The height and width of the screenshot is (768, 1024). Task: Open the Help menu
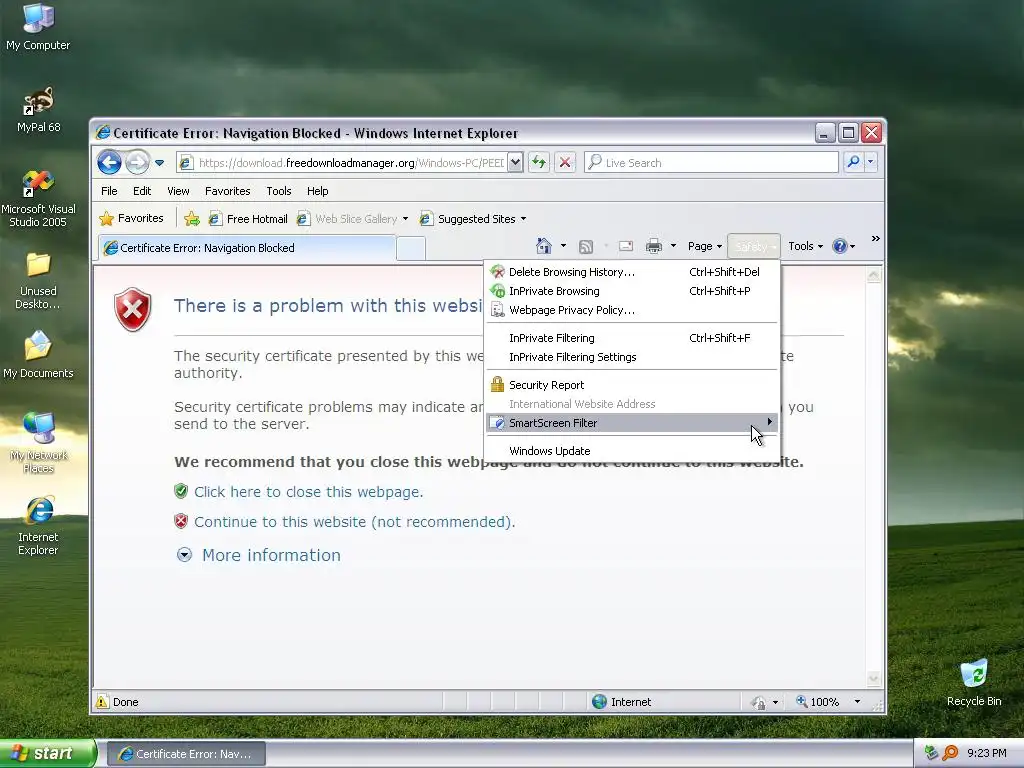[317, 191]
